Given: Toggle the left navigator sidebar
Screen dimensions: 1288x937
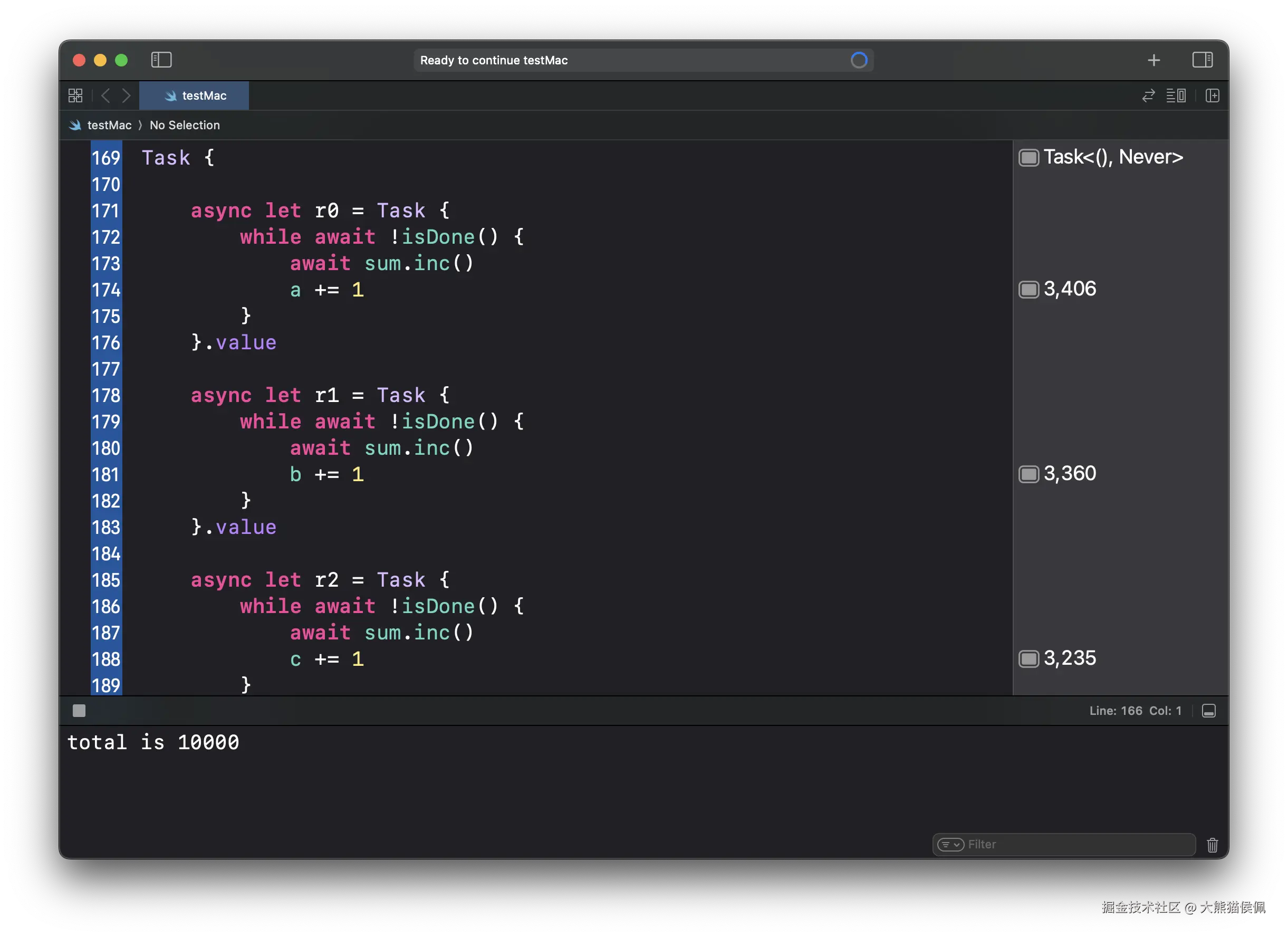Looking at the screenshot, I should pyautogui.click(x=161, y=60).
